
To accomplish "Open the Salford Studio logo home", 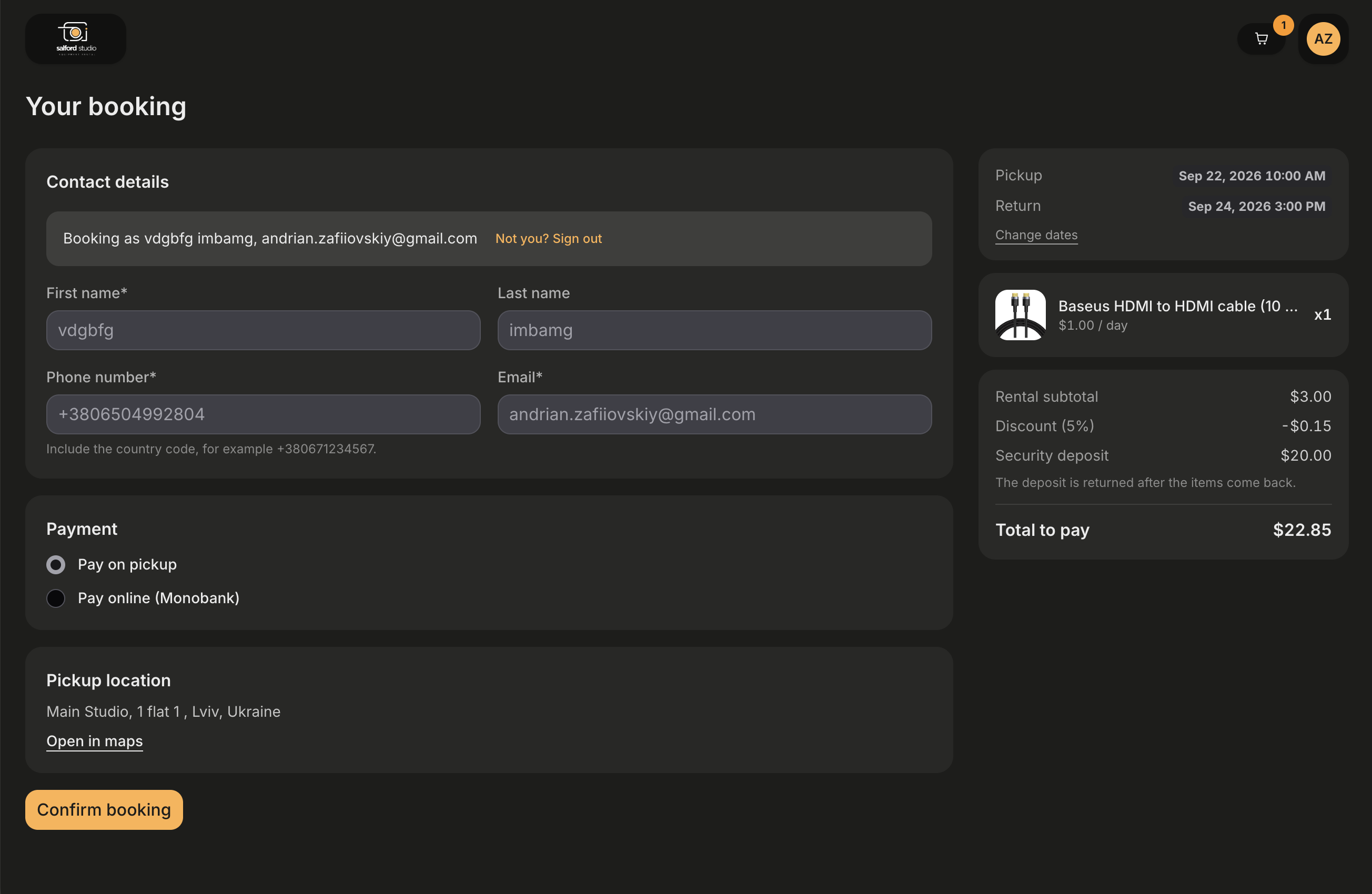I will click(76, 38).
